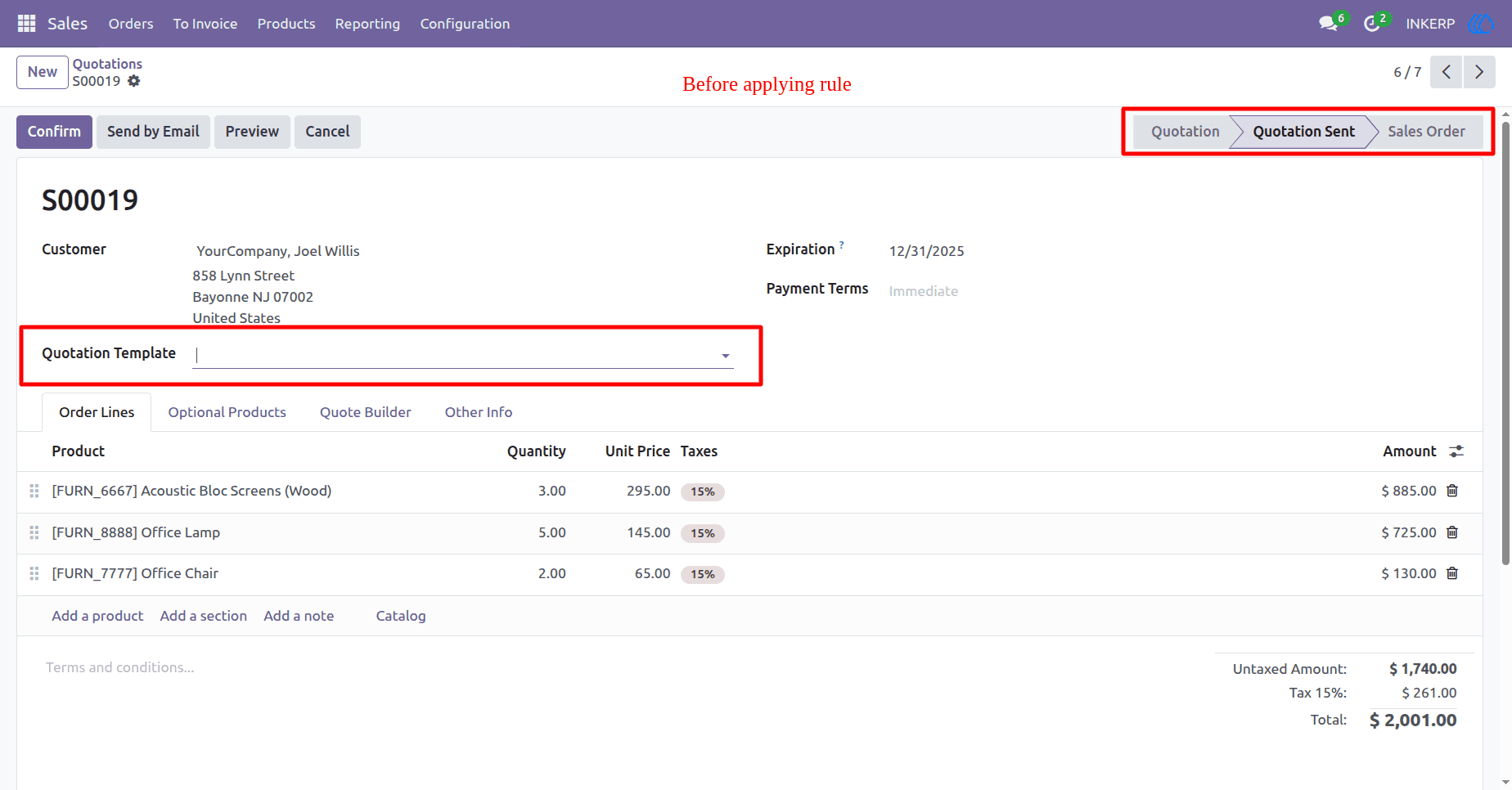Grab handle of Acoustic Bloc Screens row
Viewport: 1512px width, 790px height.
34,491
